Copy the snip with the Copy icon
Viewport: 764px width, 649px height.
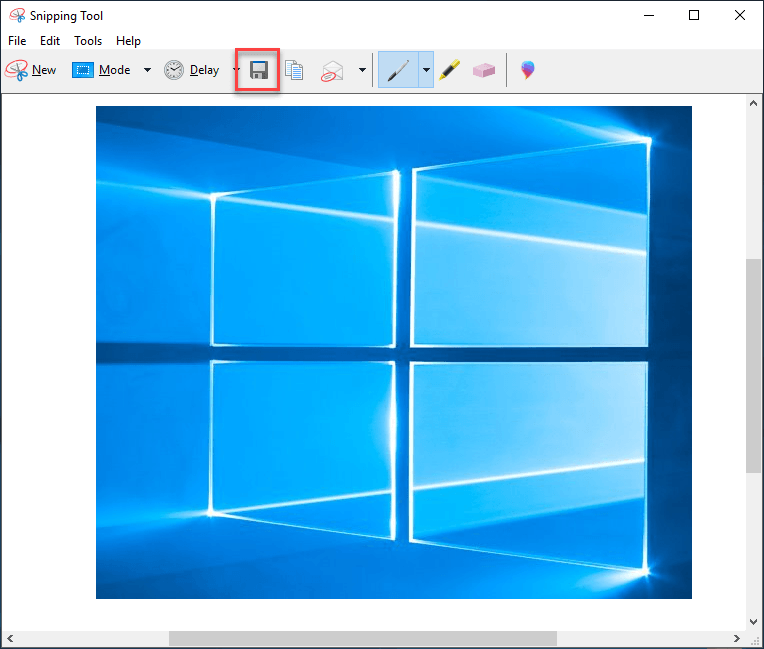[x=294, y=70]
